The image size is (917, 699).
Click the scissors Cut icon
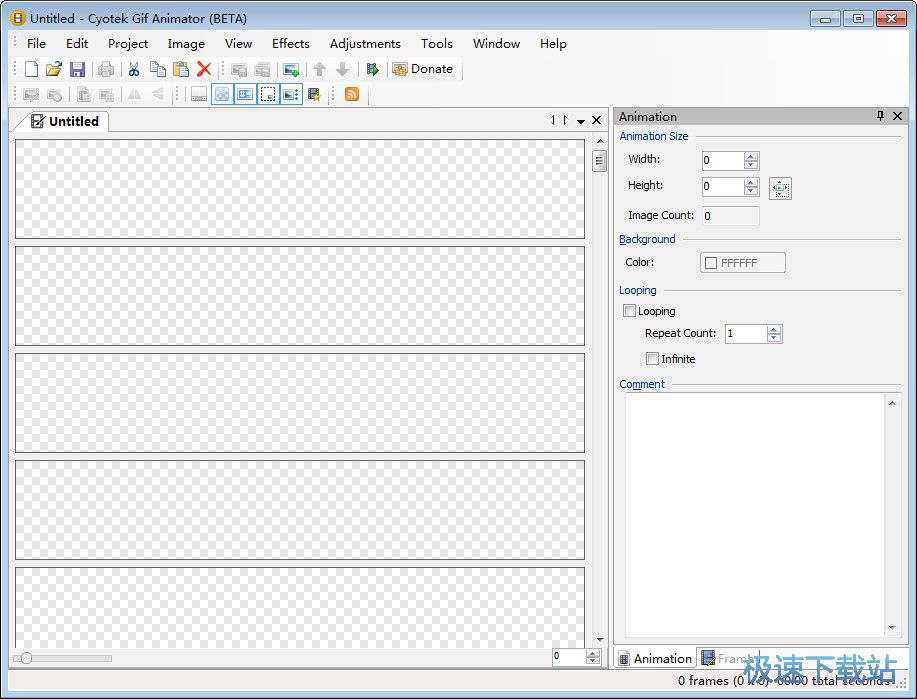(x=133, y=69)
